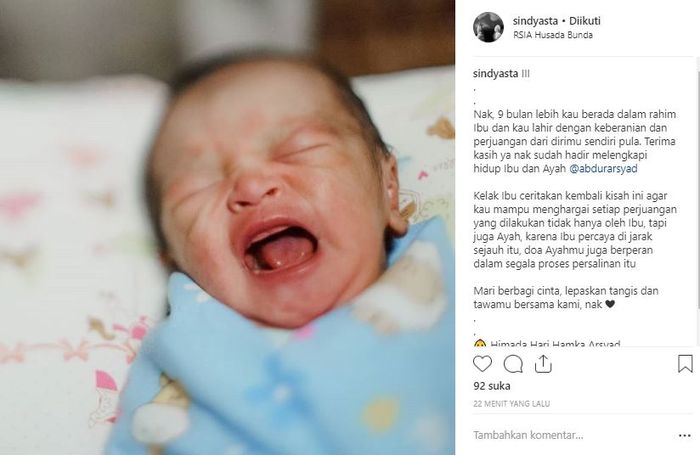View the 92 suka likes list
Viewport: 700px width, 455px height.
pyautogui.click(x=492, y=386)
